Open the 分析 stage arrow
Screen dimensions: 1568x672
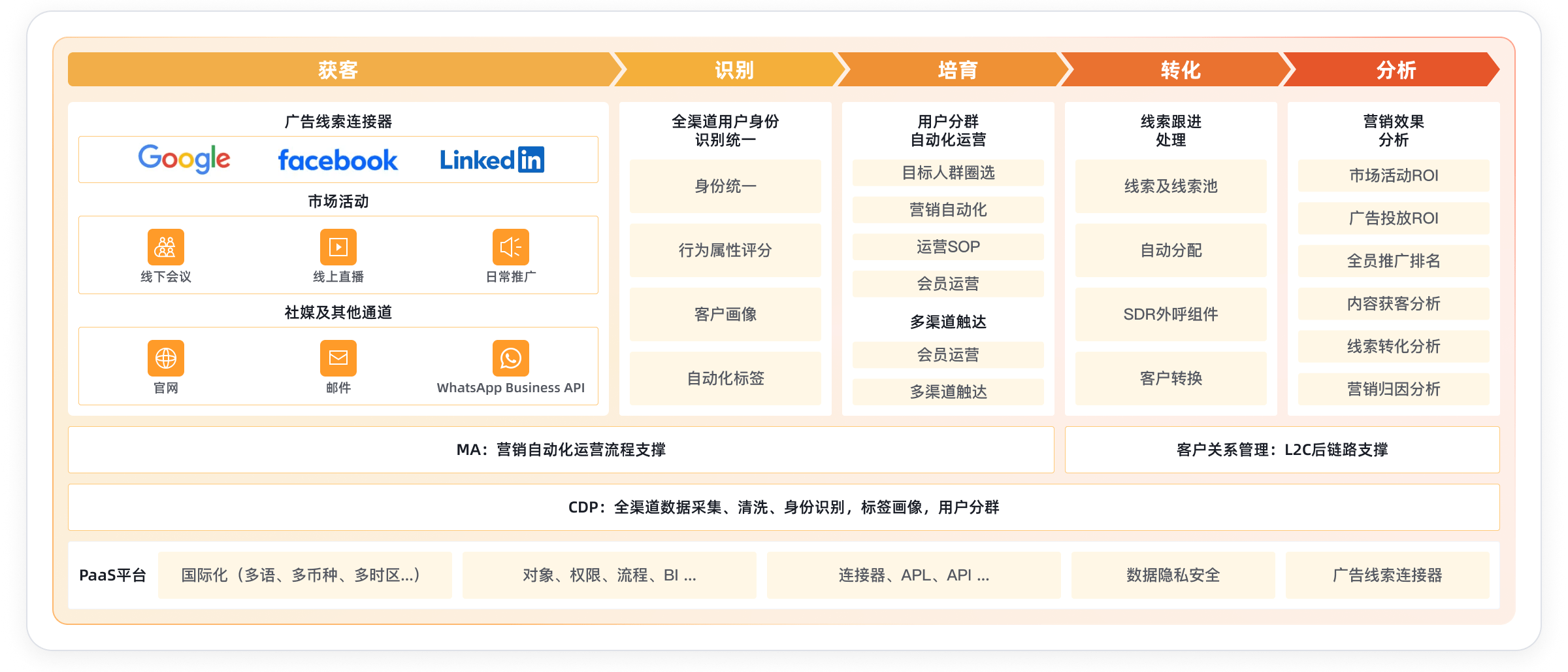1396,70
